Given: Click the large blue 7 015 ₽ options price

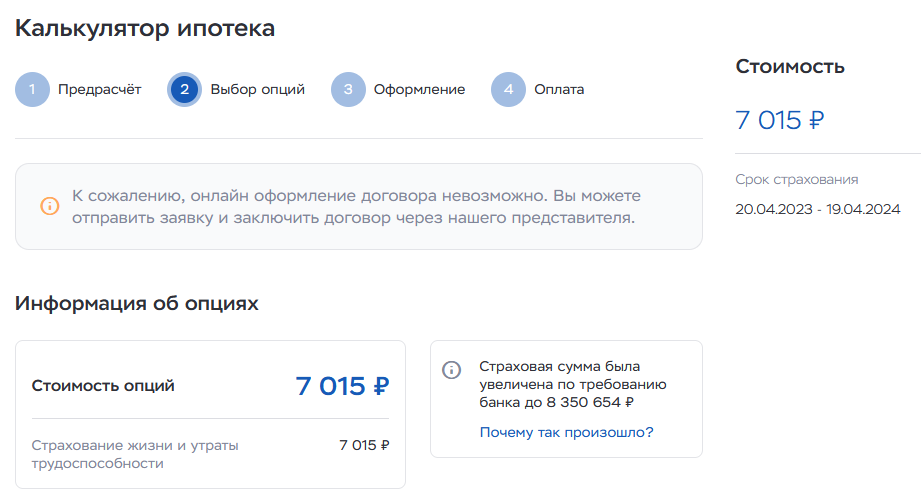Looking at the screenshot, I should tap(342, 386).
